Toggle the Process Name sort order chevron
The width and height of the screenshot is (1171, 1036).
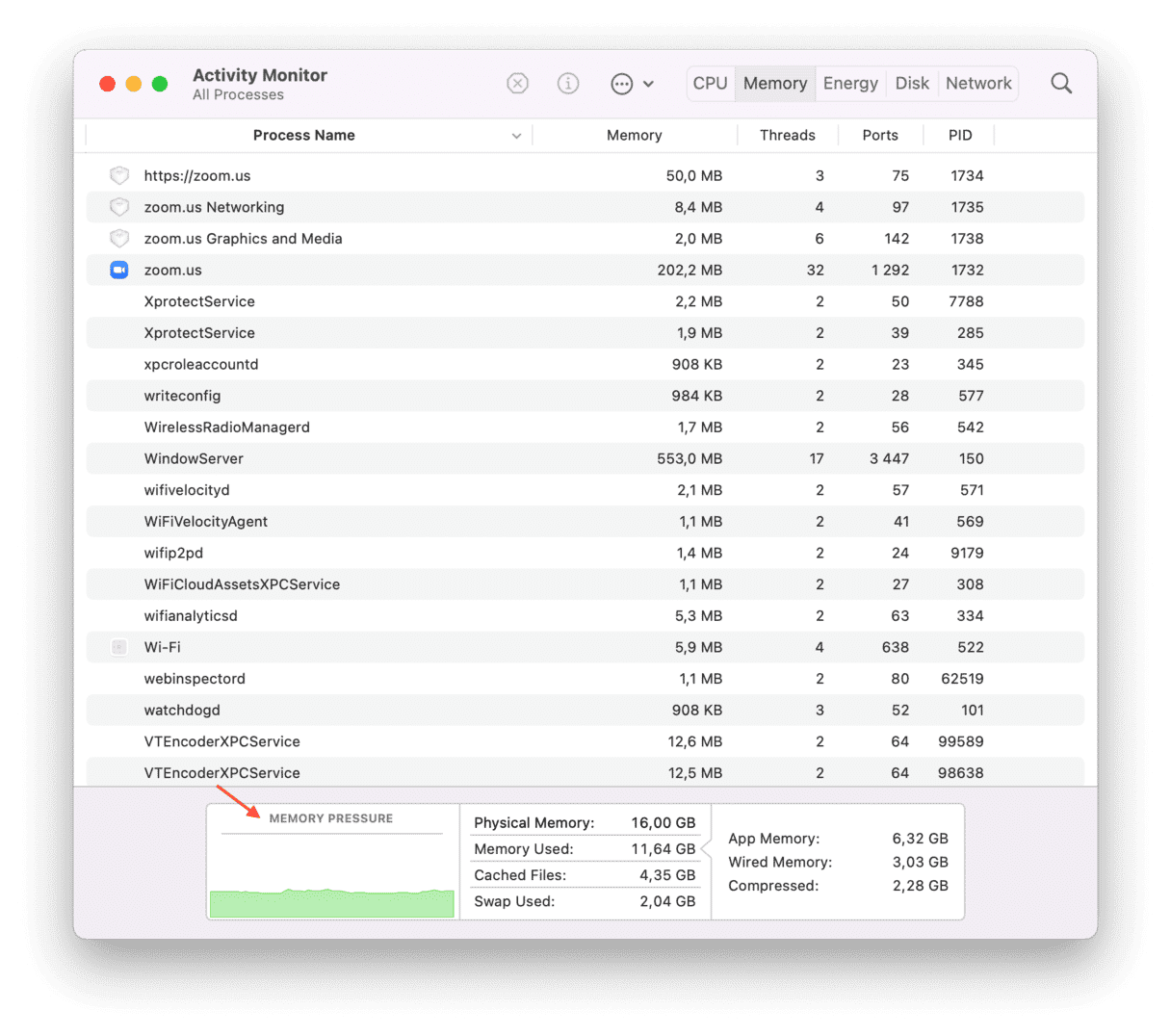516,136
